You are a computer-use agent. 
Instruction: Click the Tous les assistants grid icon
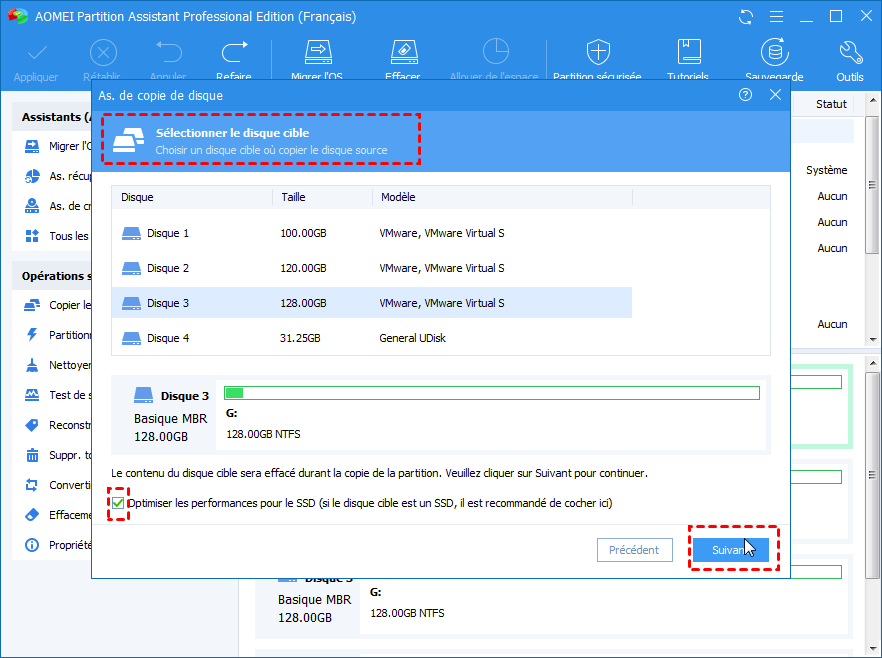(32, 236)
